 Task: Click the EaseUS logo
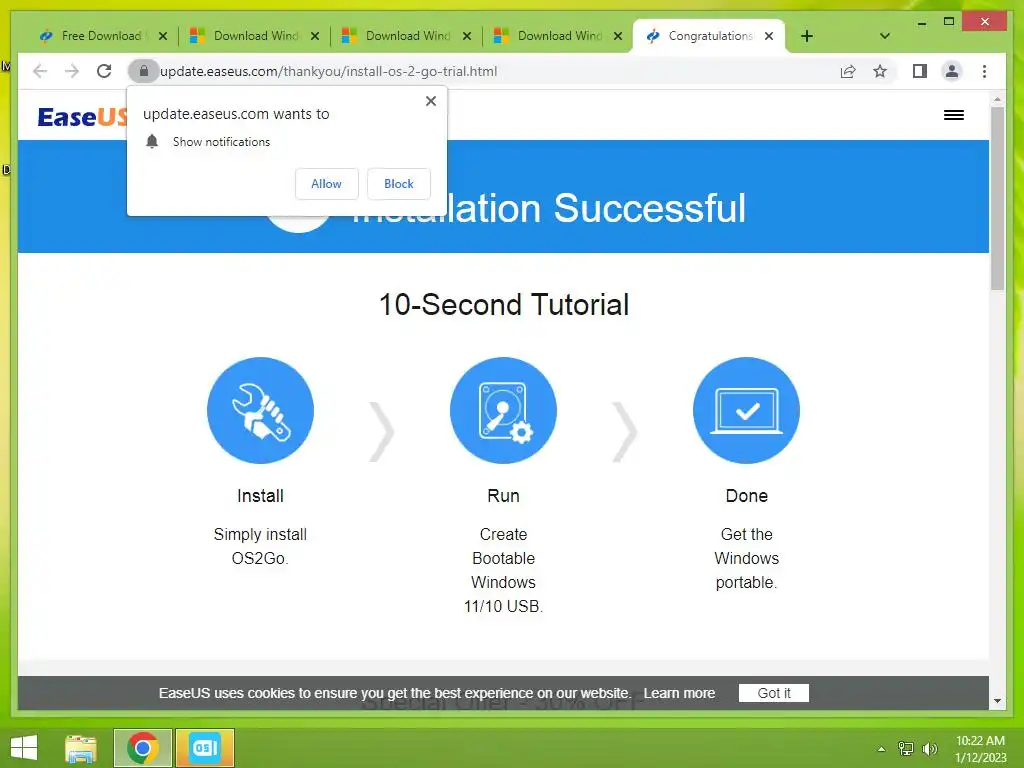82,117
